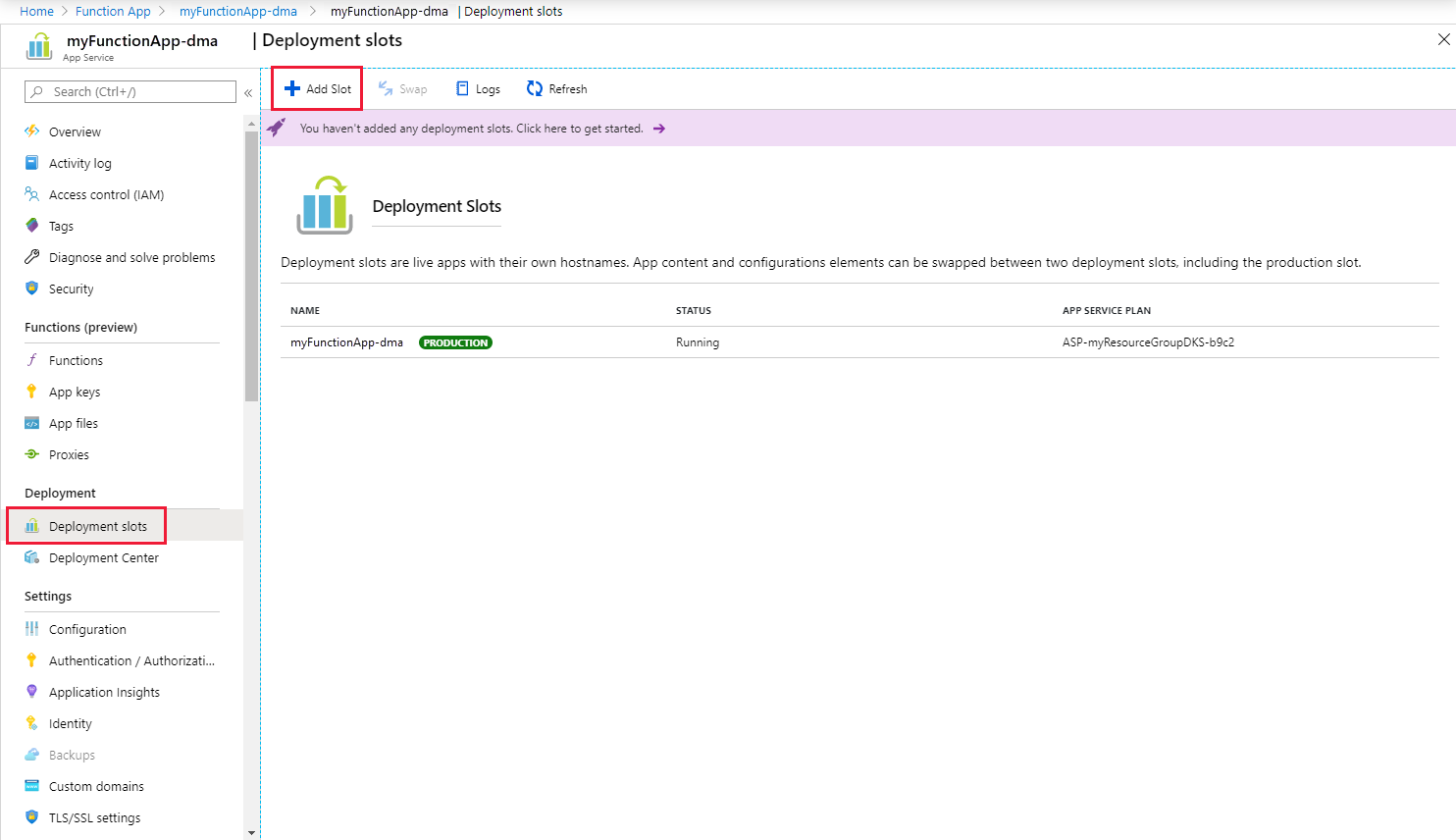
Task: Open App keys in the sidebar
Action: pos(75,392)
